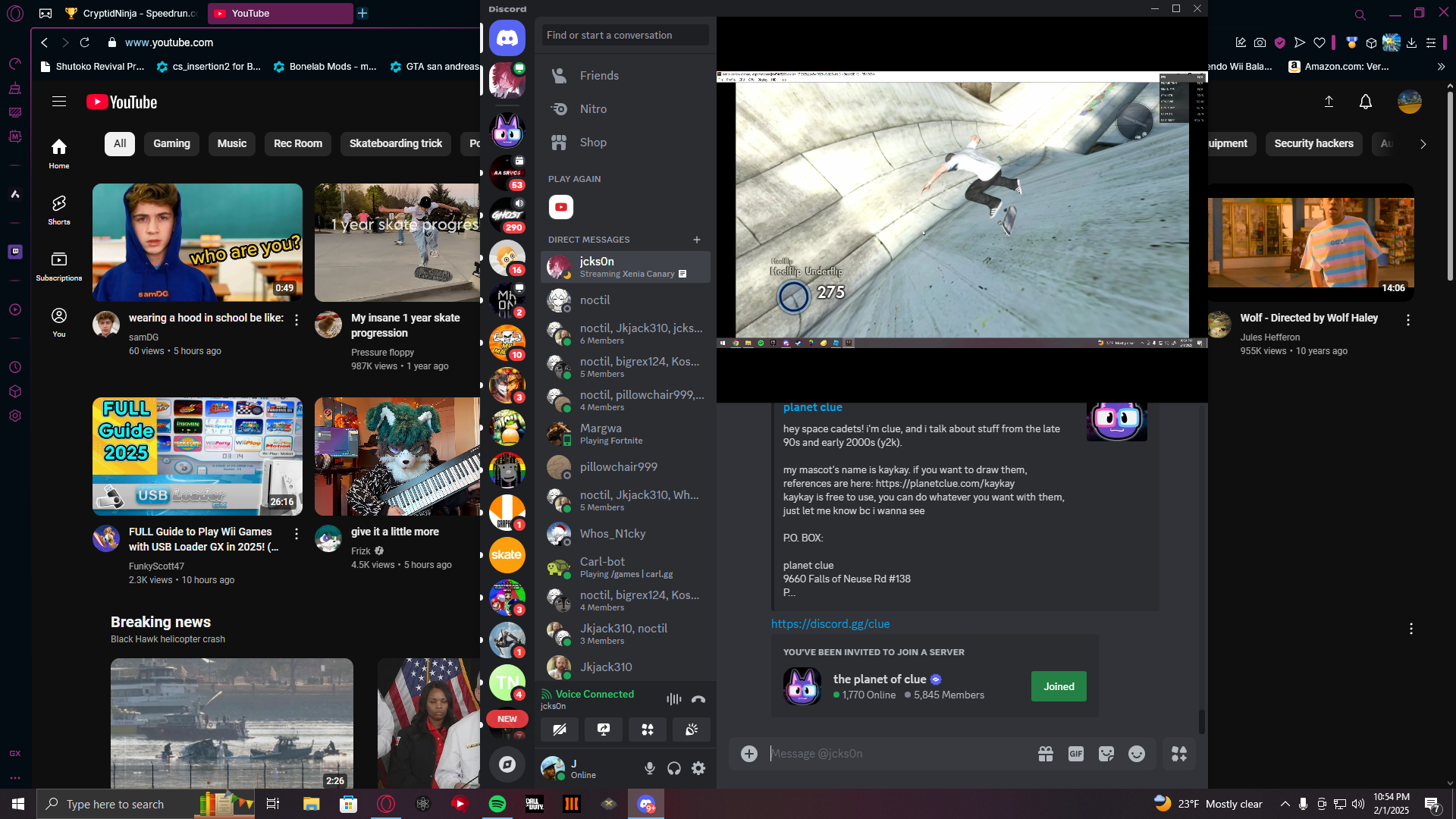Click the YouTube notifications bell

pos(1365,102)
